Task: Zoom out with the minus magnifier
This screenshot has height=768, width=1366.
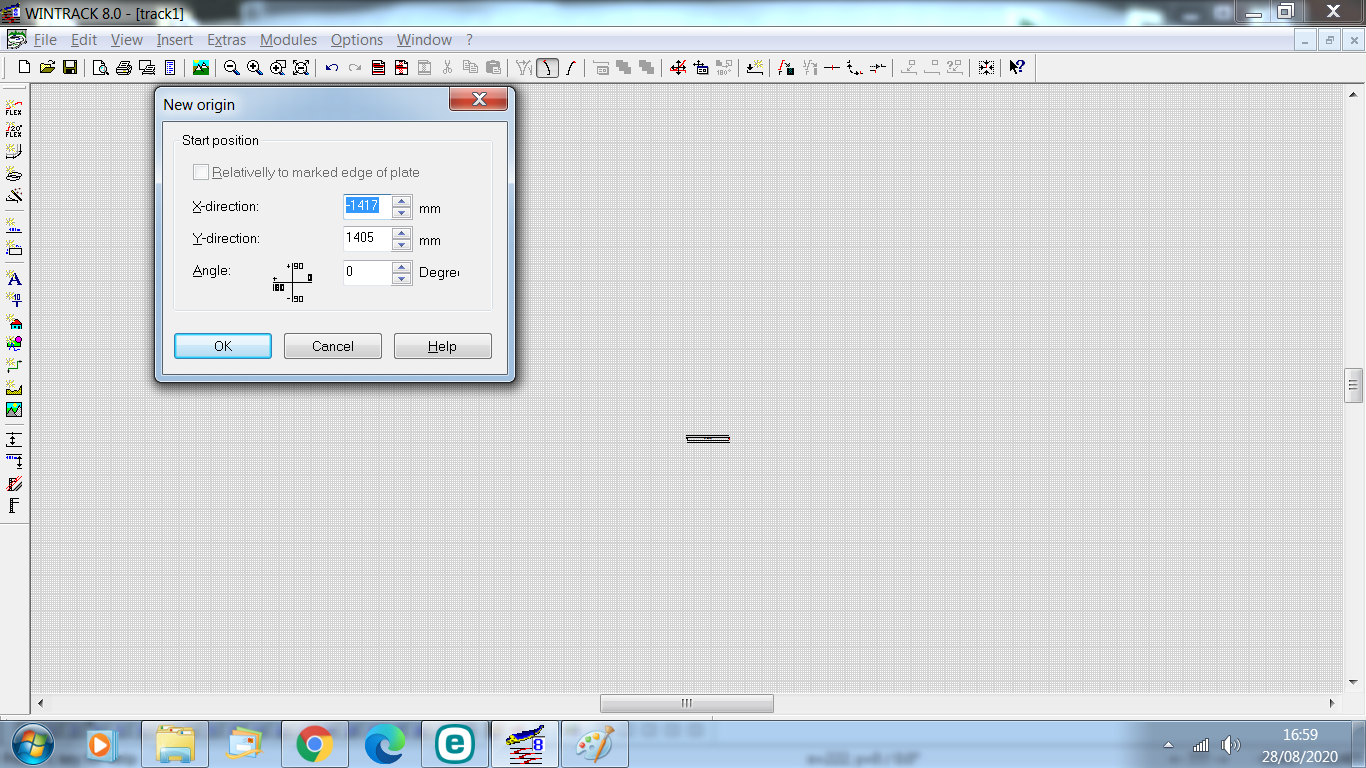Action: coord(232,68)
